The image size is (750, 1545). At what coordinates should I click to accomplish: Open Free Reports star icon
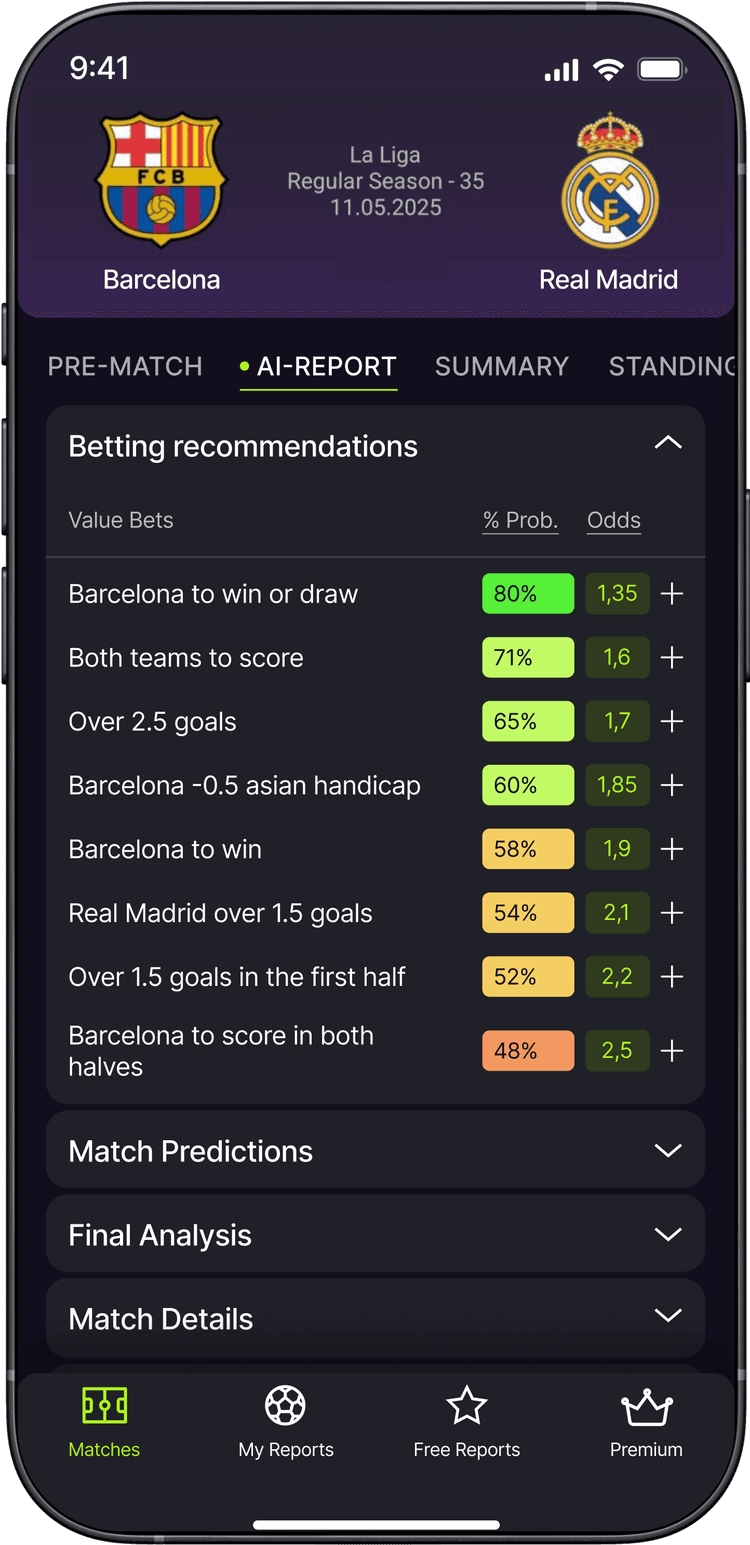click(x=466, y=1406)
